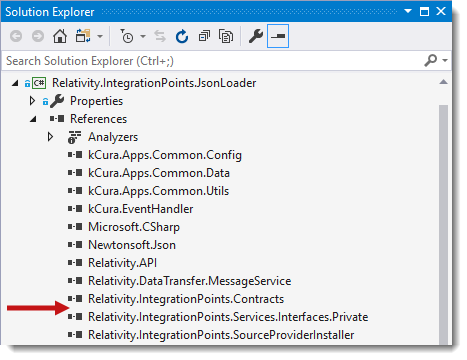467x360 pixels.
Task: Open Properties via wrench icon
Action: [x=256, y=36]
